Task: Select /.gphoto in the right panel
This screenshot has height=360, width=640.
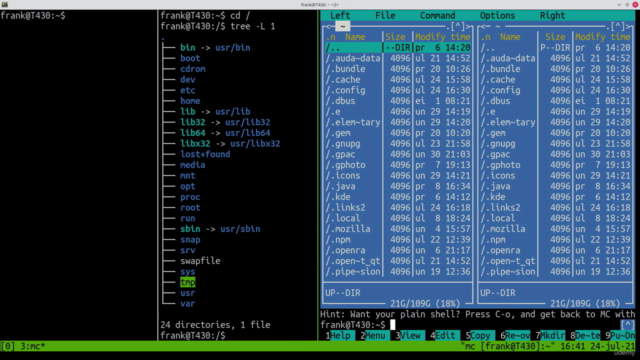Action: [555, 165]
